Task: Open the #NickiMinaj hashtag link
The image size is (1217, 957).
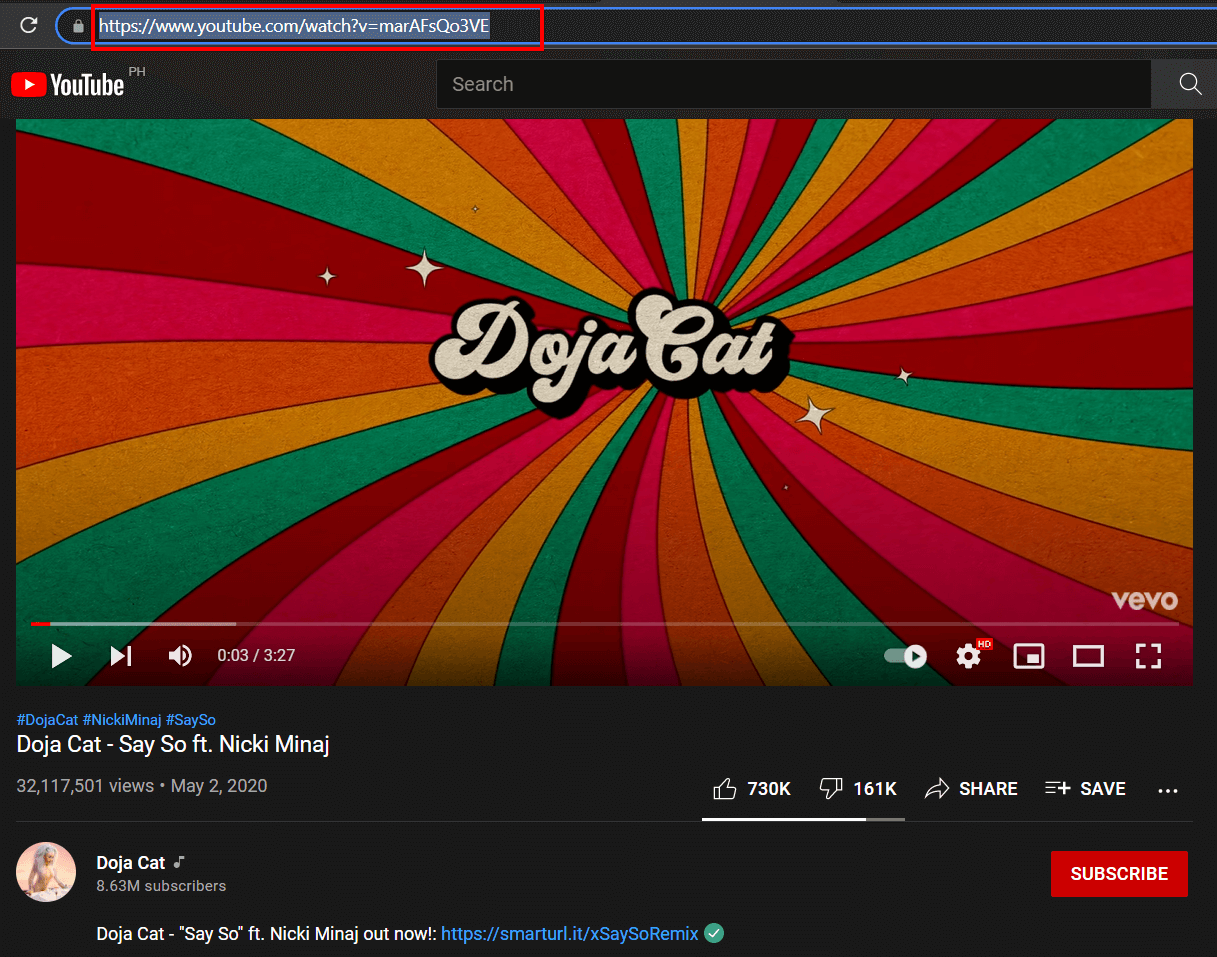Action: (x=122, y=720)
